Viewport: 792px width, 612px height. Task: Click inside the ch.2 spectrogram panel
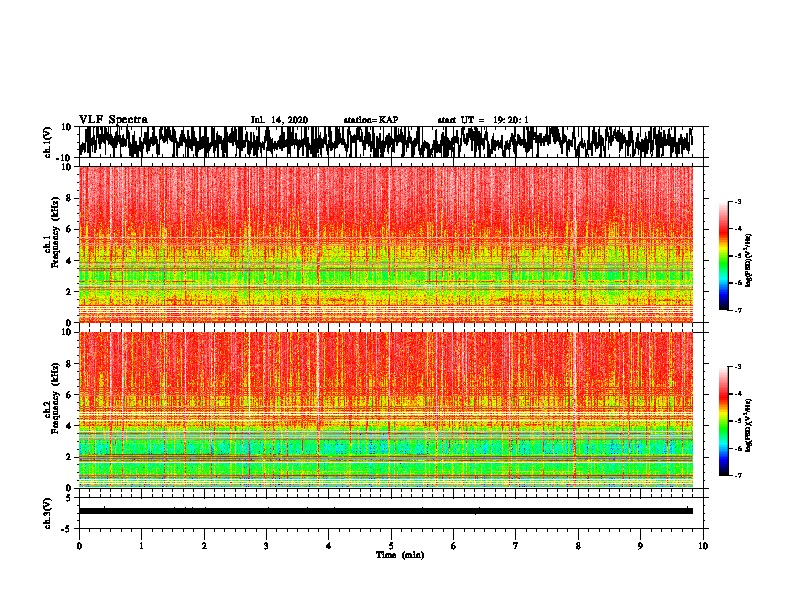click(x=385, y=410)
